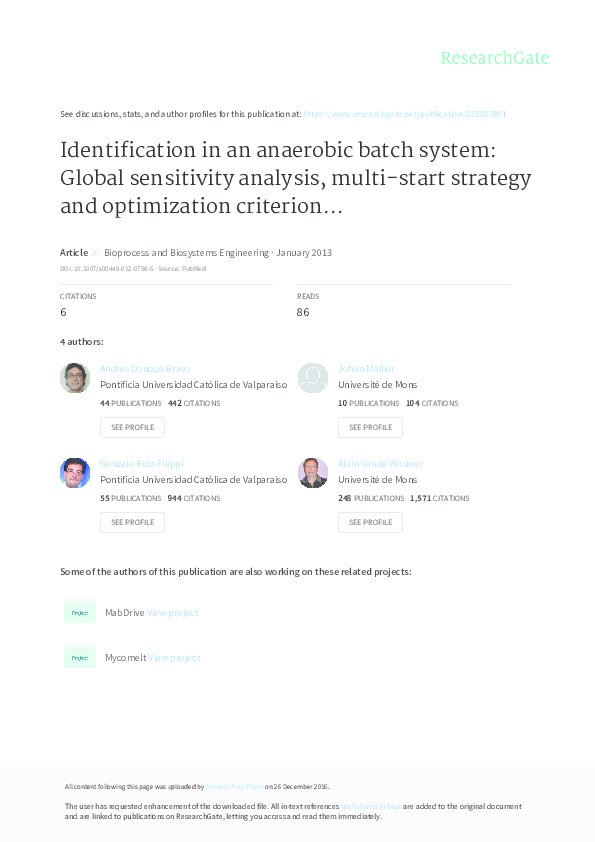Click SEE PROFILE under Johan Mailier
595x842 pixels.
click(370, 427)
